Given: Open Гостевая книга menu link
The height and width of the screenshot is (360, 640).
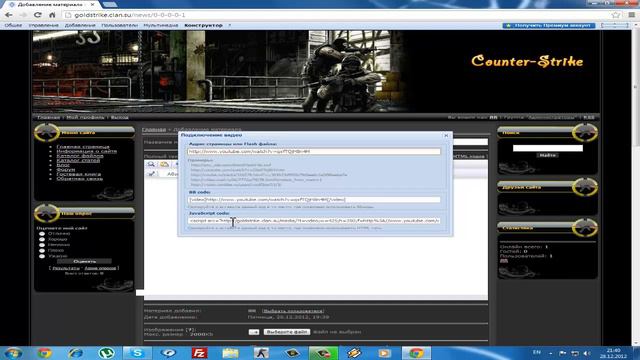Looking at the screenshot, I should (79, 174).
